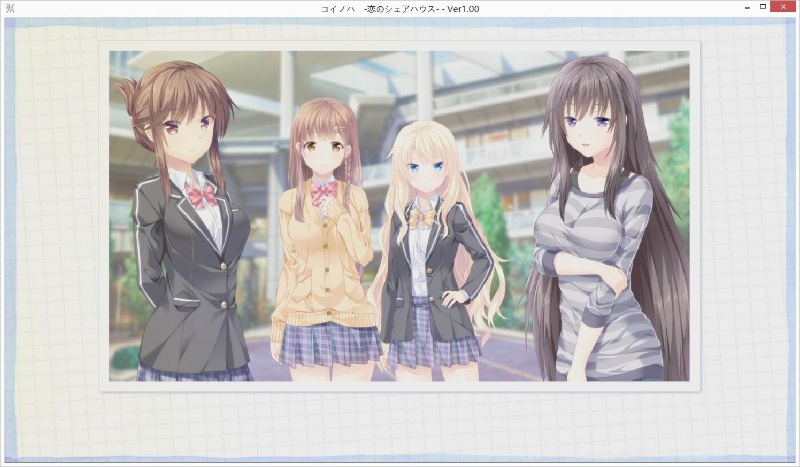Minimize the コイノハ game window
Screen dimensions: 800x467
pos(747,7)
